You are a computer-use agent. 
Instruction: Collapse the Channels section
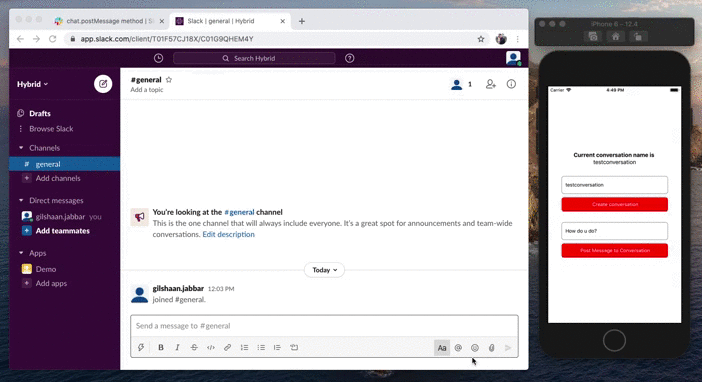[x=21, y=148]
